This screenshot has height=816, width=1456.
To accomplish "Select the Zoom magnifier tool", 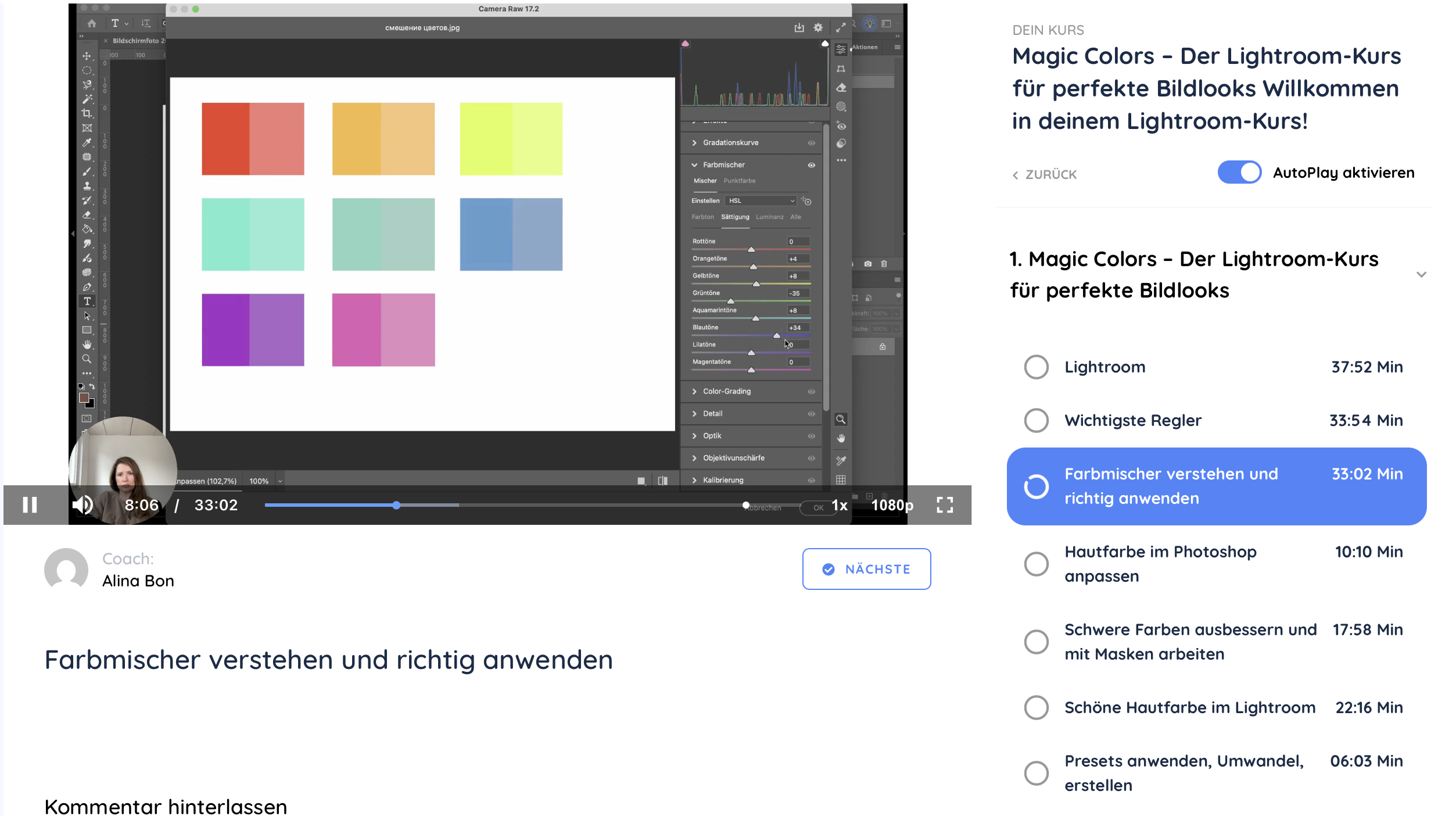I will coord(87,359).
